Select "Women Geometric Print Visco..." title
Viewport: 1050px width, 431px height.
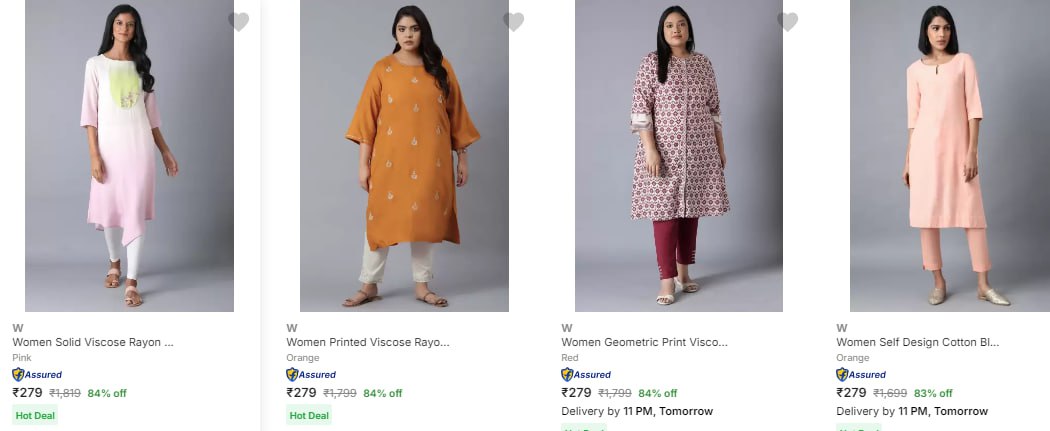(644, 342)
